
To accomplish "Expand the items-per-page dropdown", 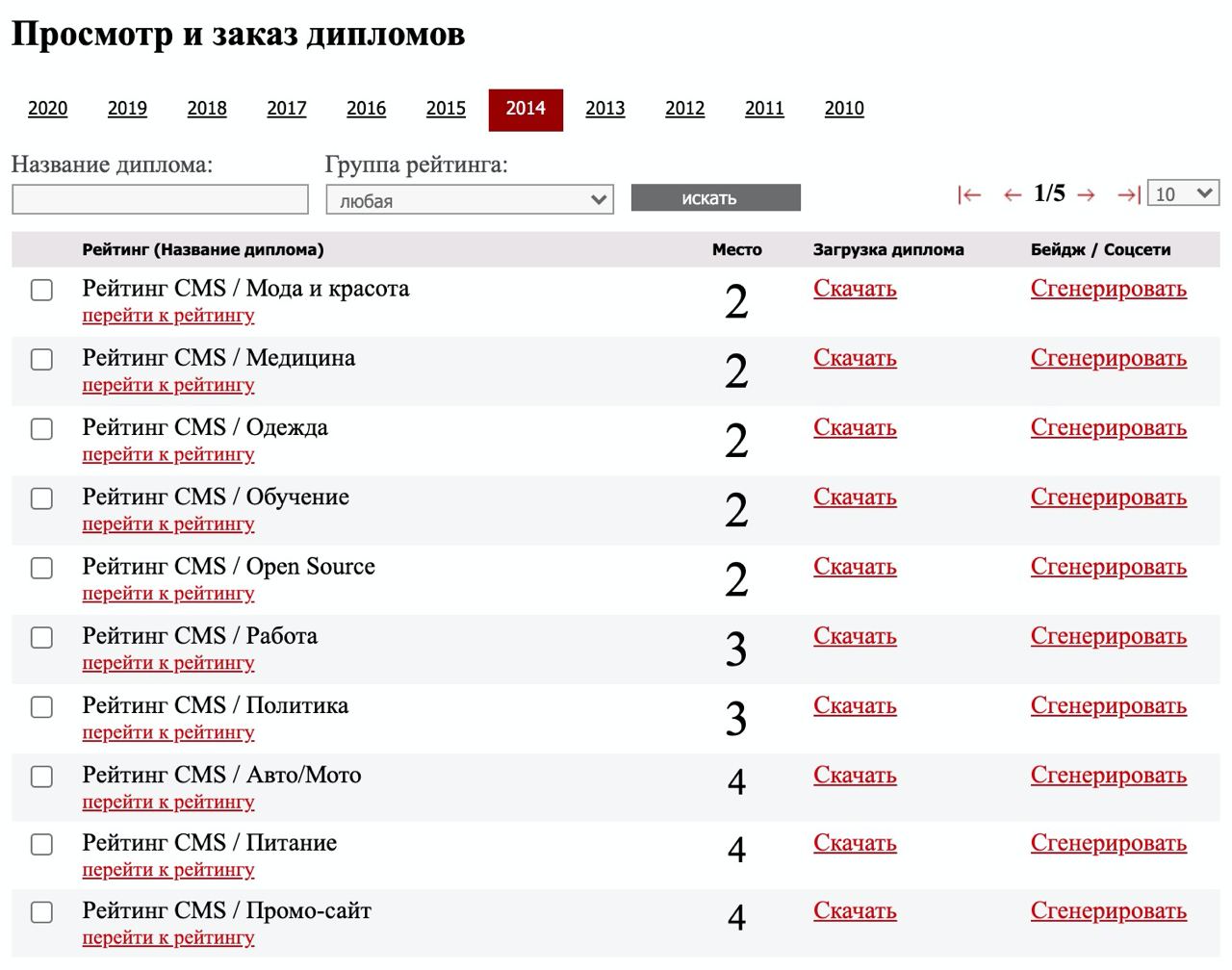I will pos(1183,193).
